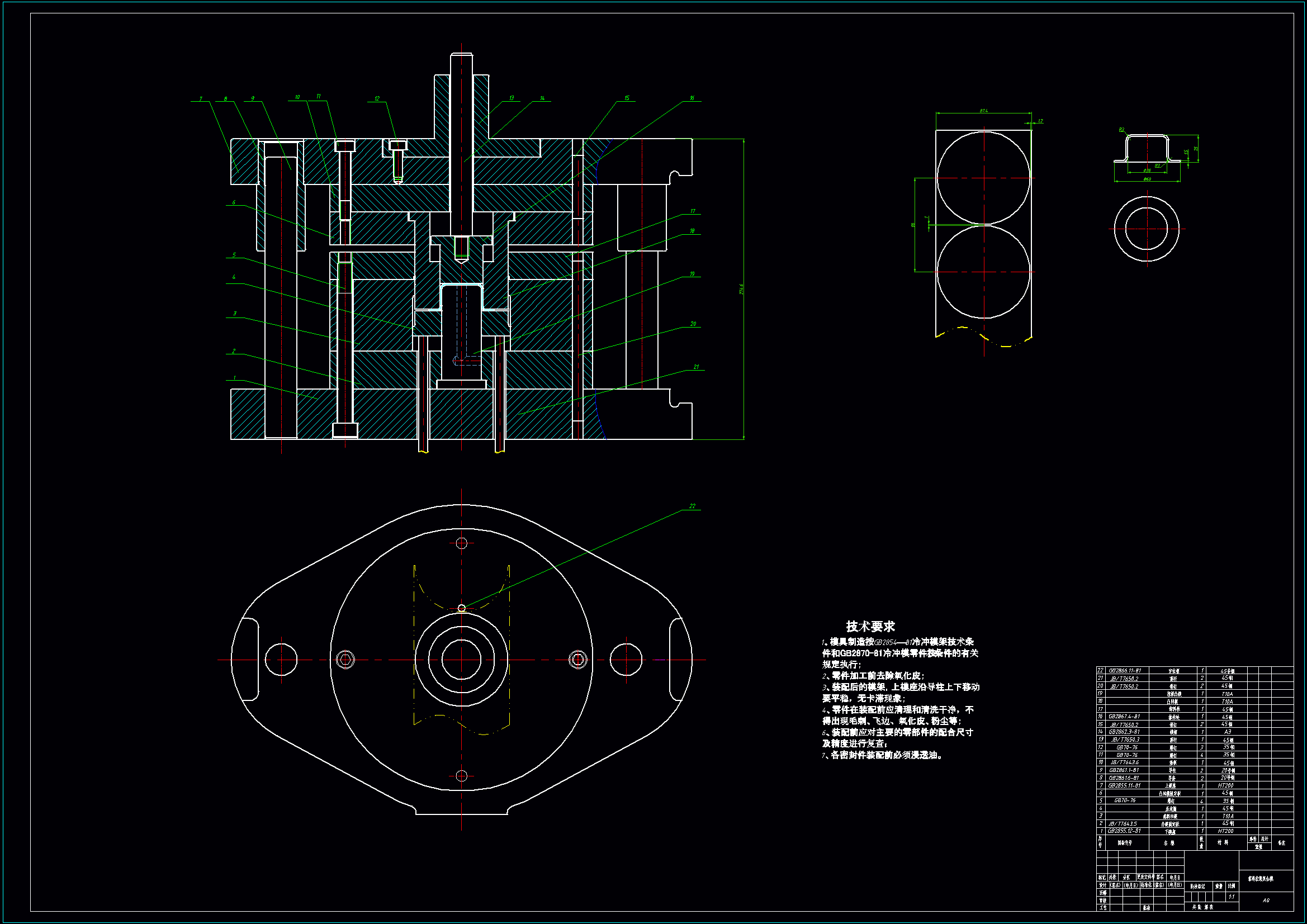Click the HT200 material cell in row 7
This screenshot has width=1307, height=924.
point(1225,785)
